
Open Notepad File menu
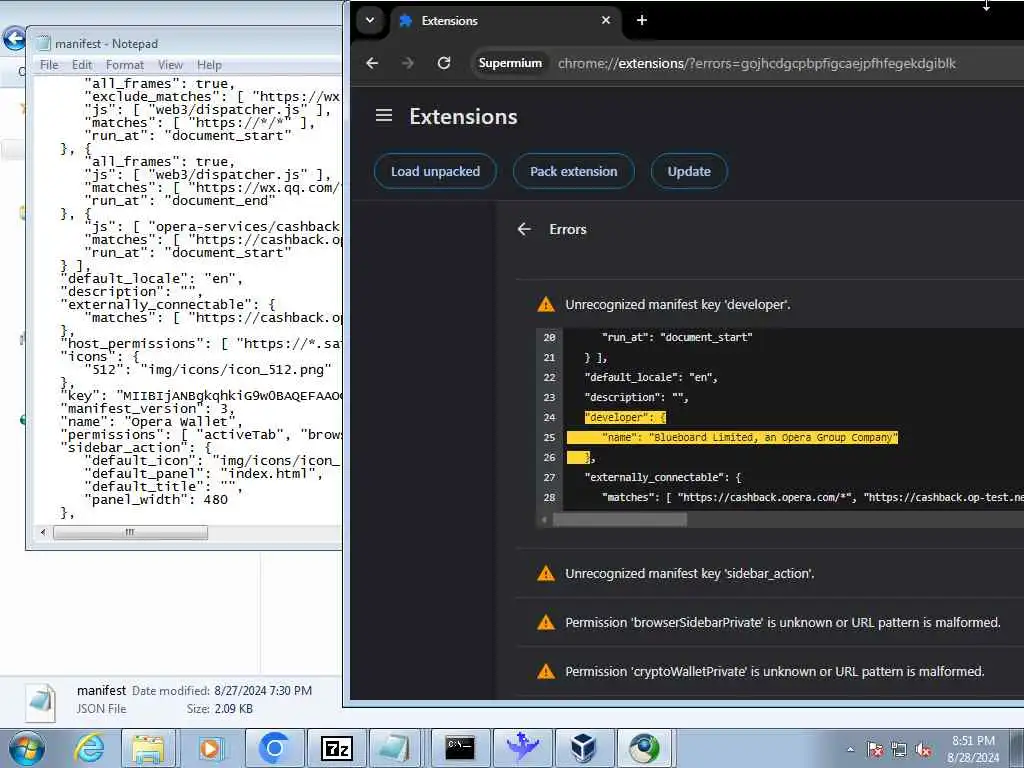coord(49,65)
